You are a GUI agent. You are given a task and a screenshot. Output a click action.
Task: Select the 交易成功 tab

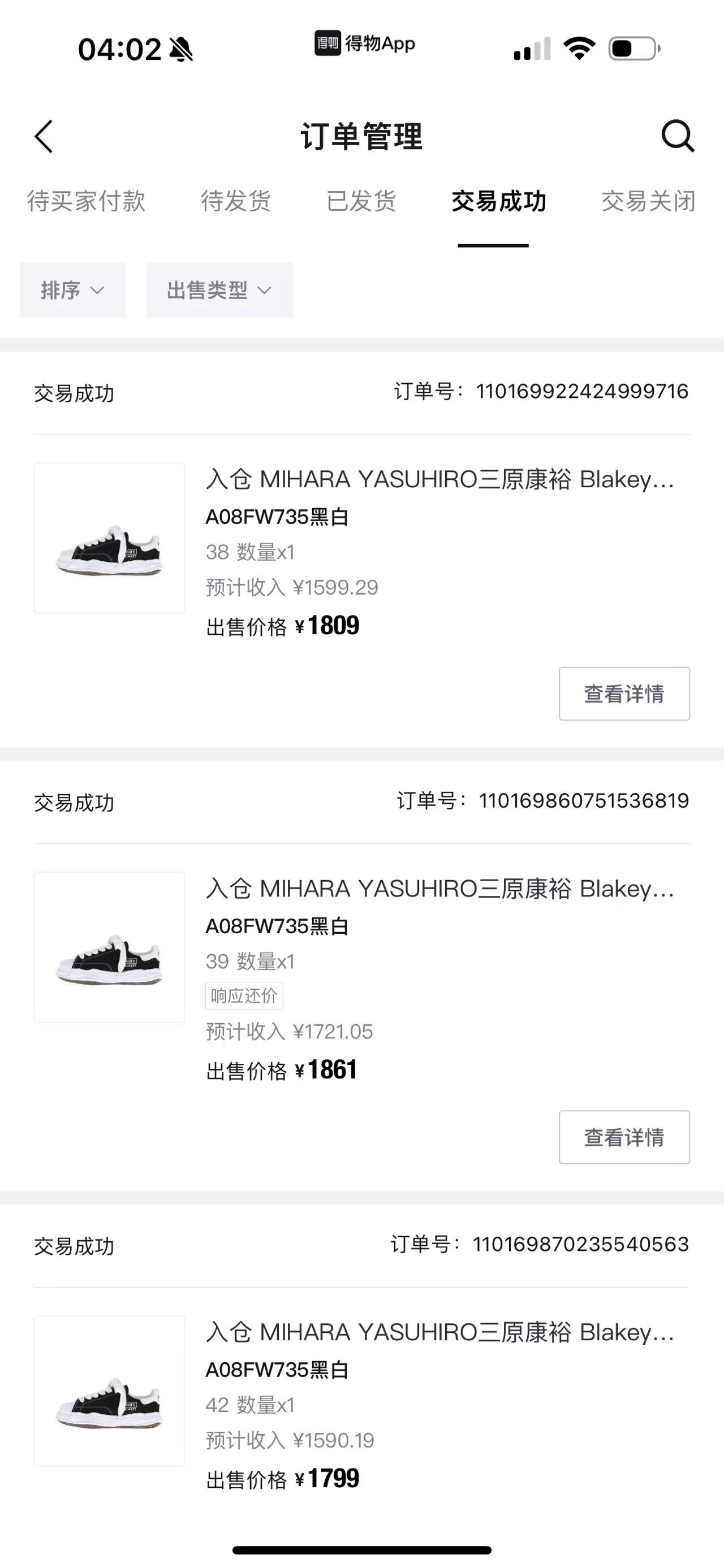pyautogui.click(x=499, y=201)
